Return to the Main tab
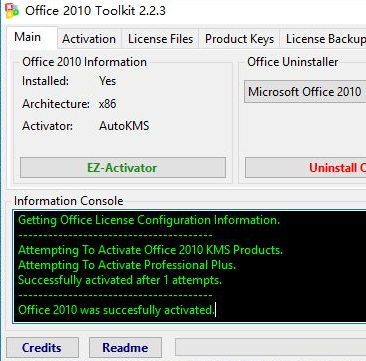 tap(28, 37)
